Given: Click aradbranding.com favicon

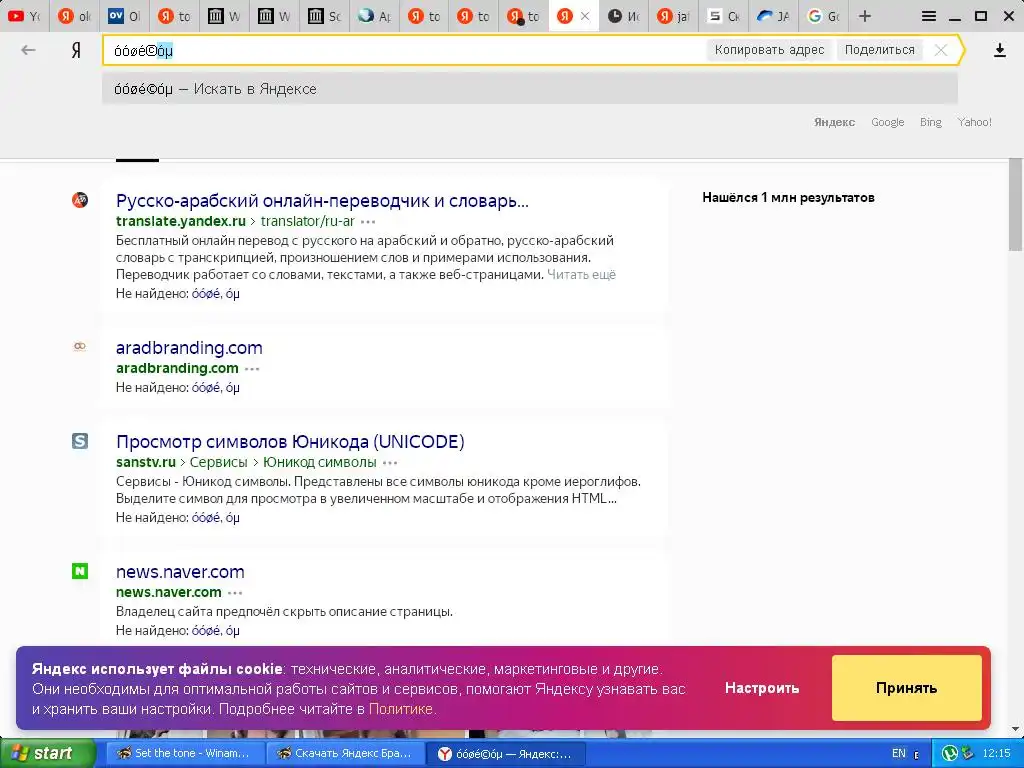Looking at the screenshot, I should coord(80,347).
